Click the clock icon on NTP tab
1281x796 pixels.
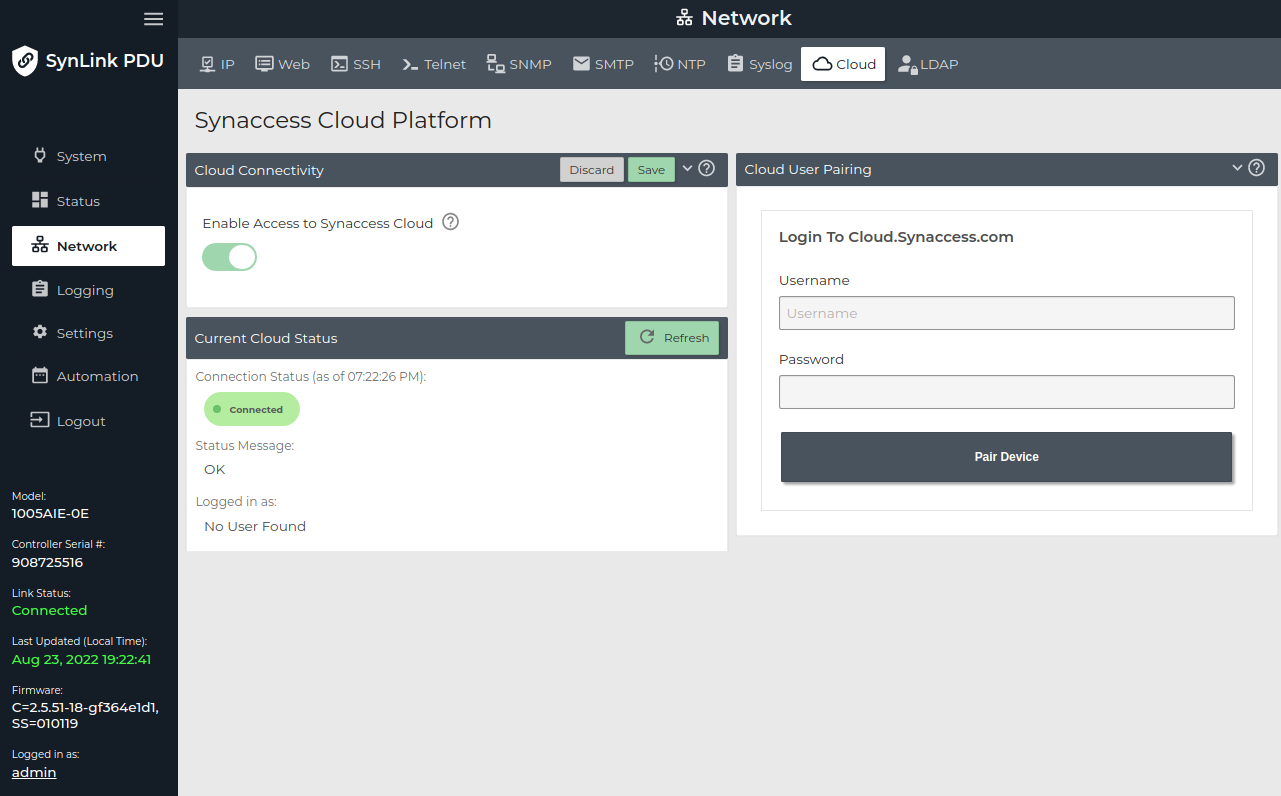(x=664, y=64)
